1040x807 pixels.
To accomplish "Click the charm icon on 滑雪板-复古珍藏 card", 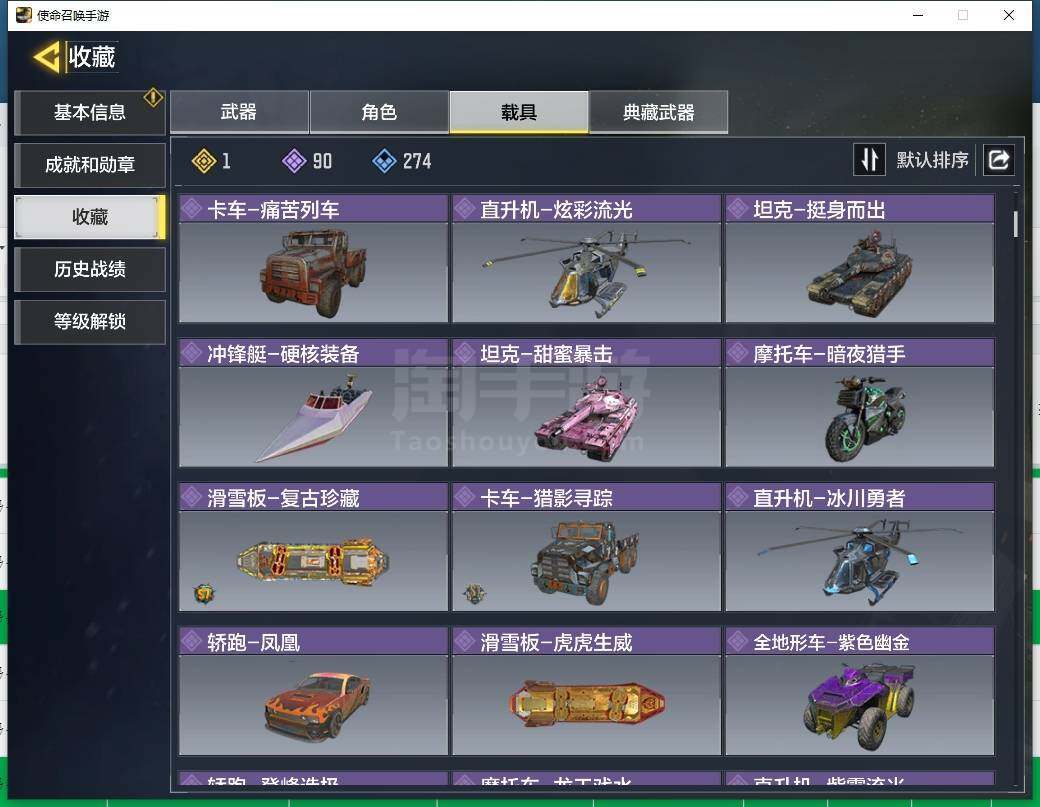I will [204, 593].
